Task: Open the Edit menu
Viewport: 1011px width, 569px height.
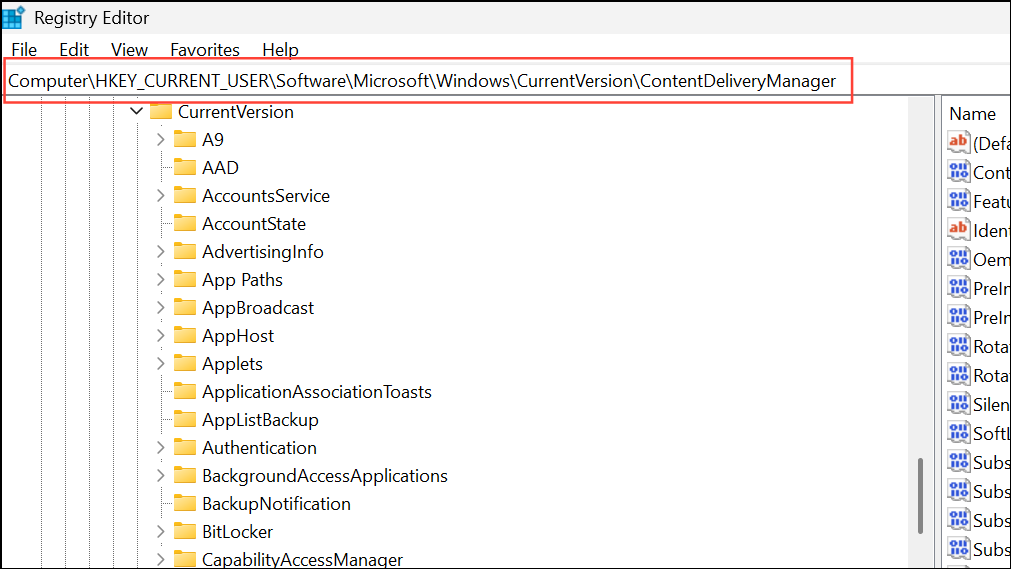Action: point(74,50)
